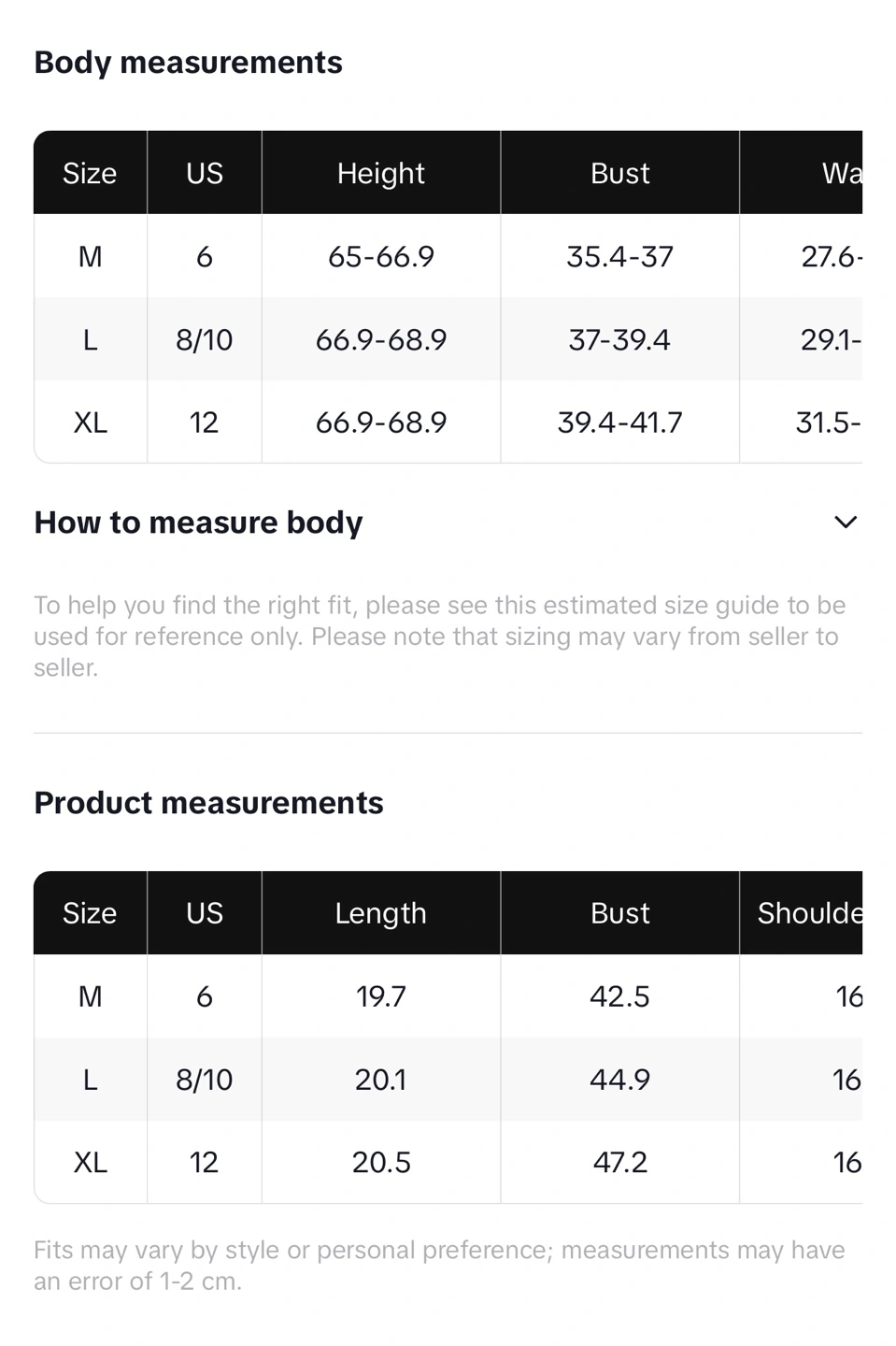The height and width of the screenshot is (1346, 896).
Task: Click the partially visible Waist column header
Action: (841, 173)
